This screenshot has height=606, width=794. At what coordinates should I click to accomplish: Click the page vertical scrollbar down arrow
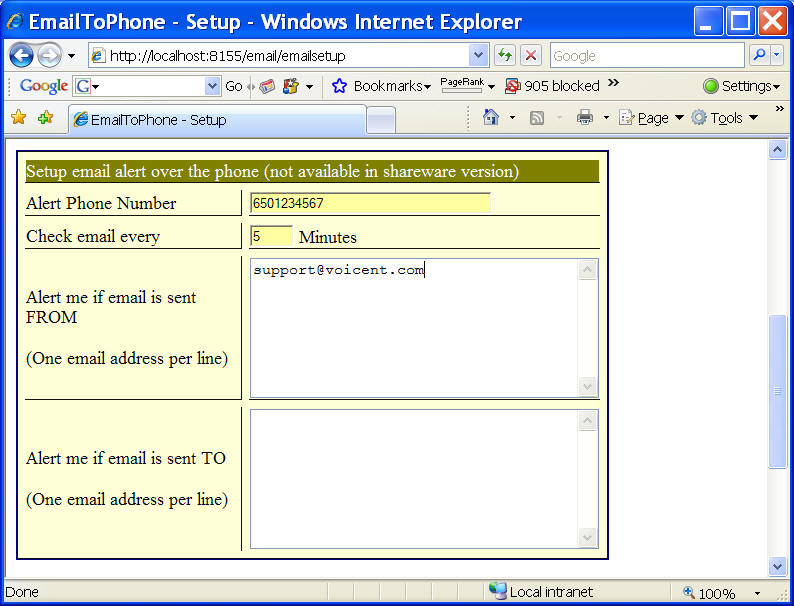pyautogui.click(x=777, y=566)
